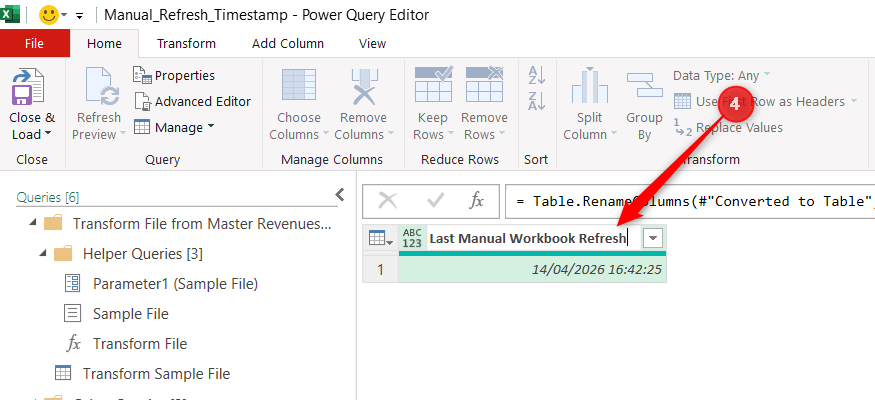Collapse the Helper Queries [3] folder
The height and width of the screenshot is (400, 875).
click(42, 253)
